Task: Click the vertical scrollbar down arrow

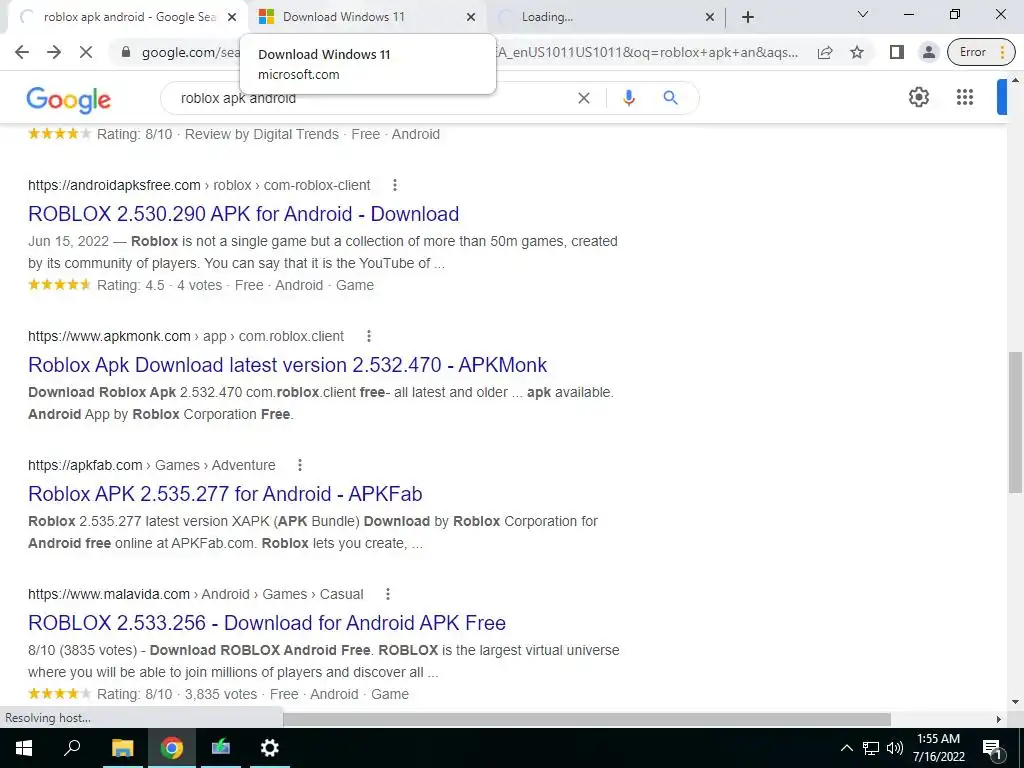Action: [1015, 703]
